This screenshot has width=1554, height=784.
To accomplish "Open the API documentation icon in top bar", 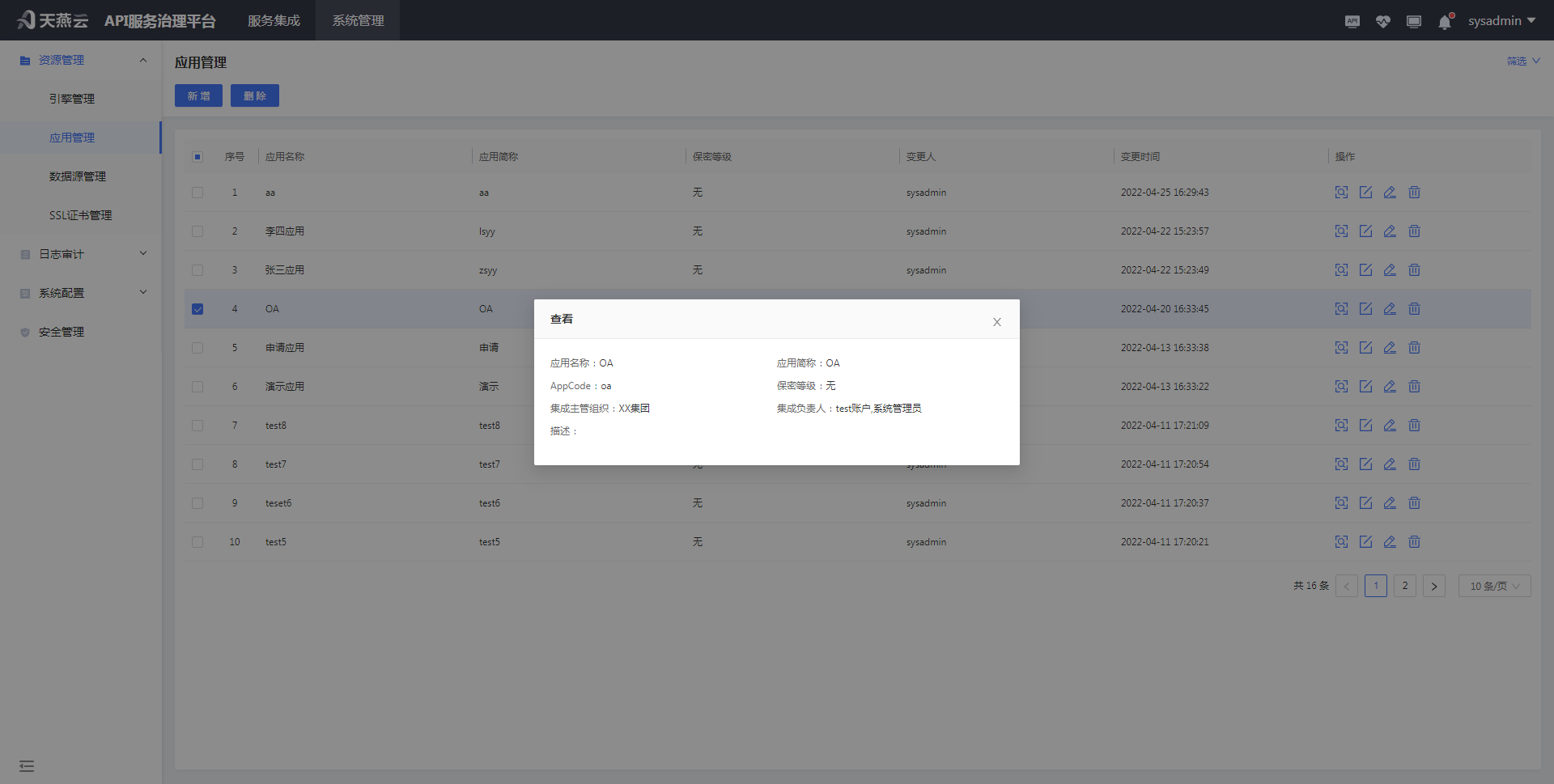I will pyautogui.click(x=1352, y=21).
